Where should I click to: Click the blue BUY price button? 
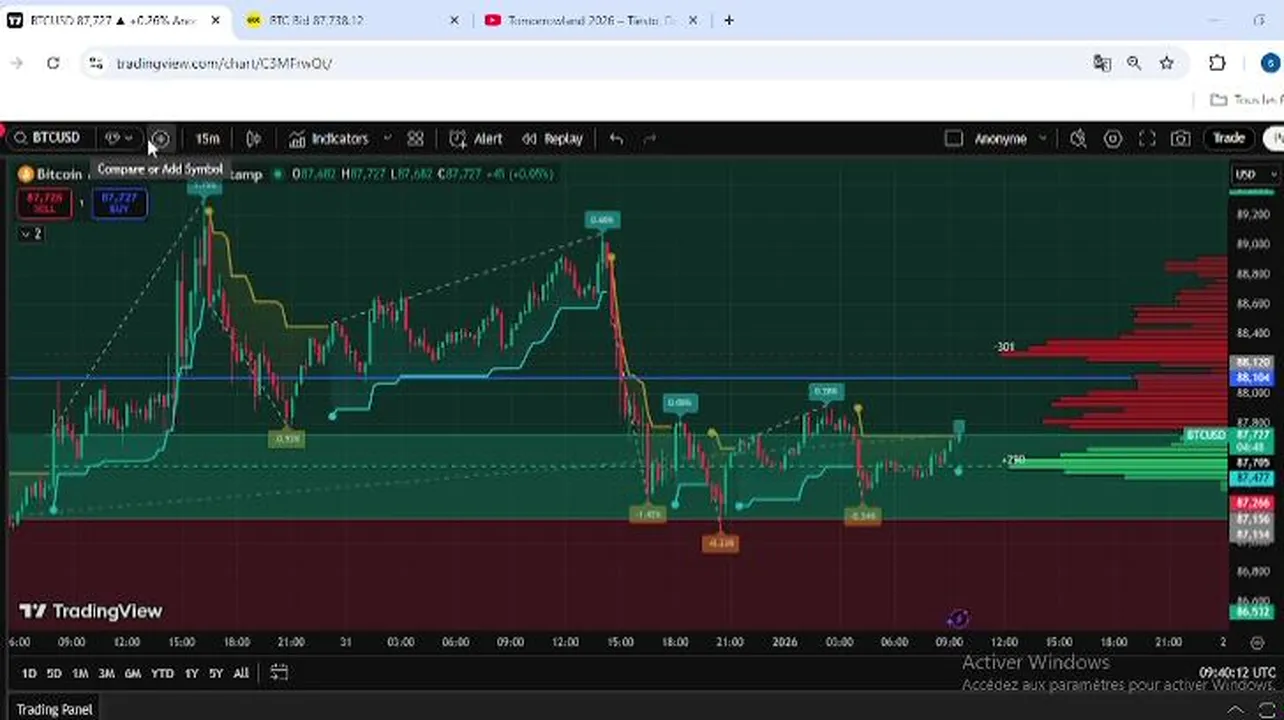click(119, 203)
